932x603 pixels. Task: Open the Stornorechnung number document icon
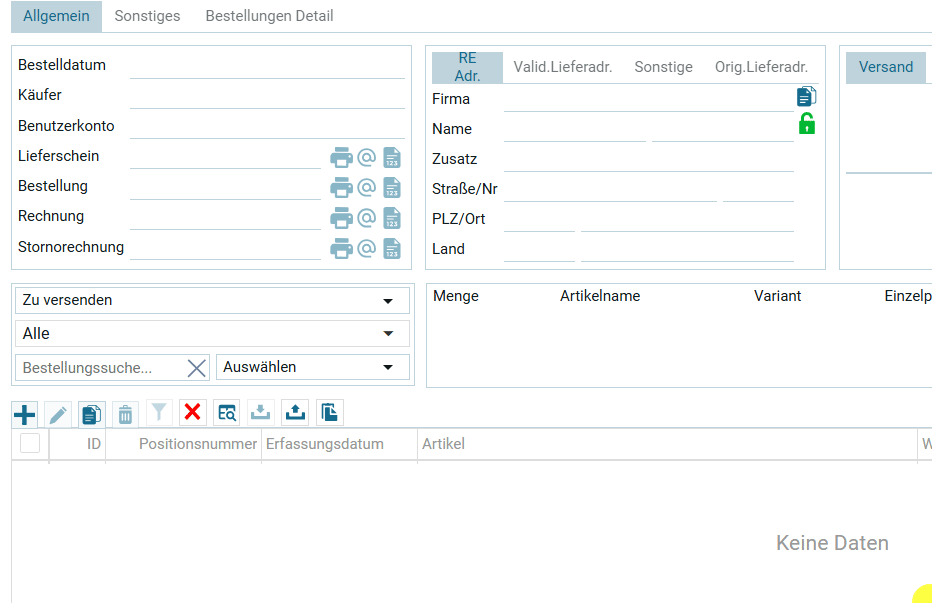pos(393,248)
